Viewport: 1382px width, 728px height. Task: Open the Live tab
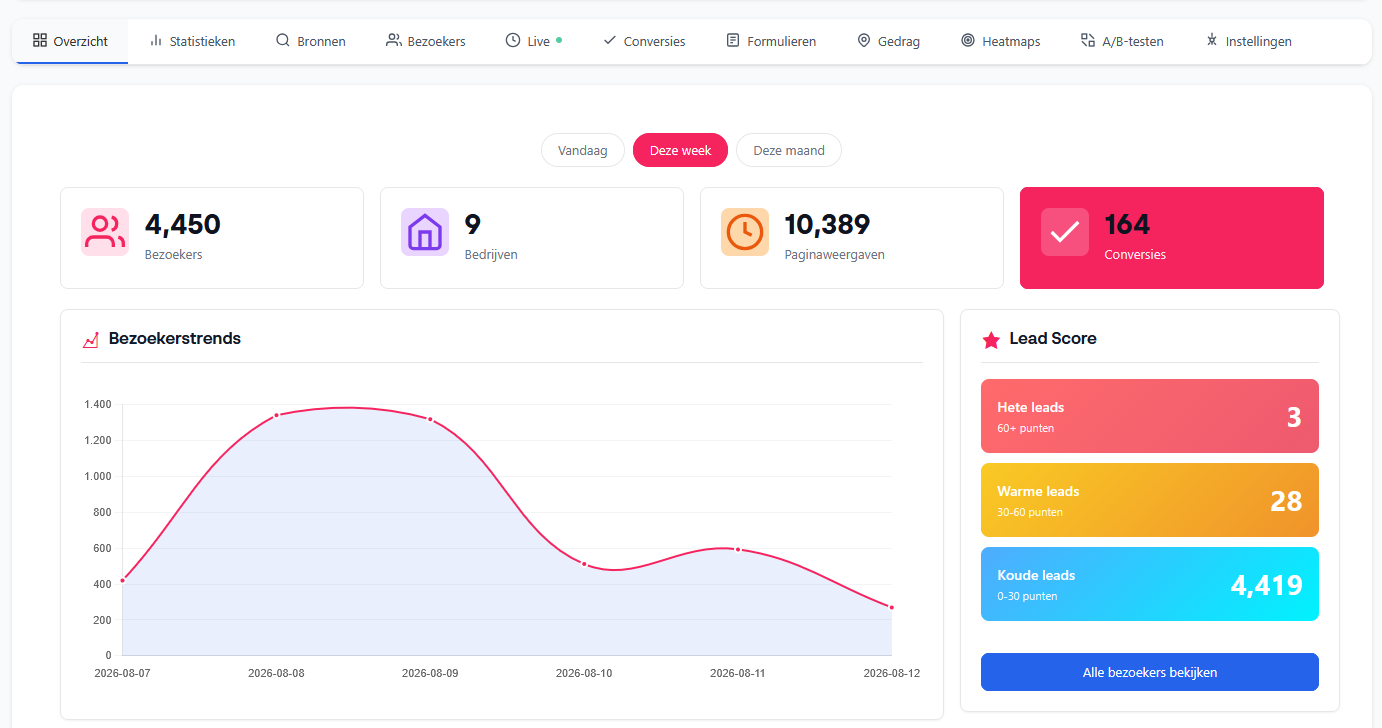tap(533, 41)
